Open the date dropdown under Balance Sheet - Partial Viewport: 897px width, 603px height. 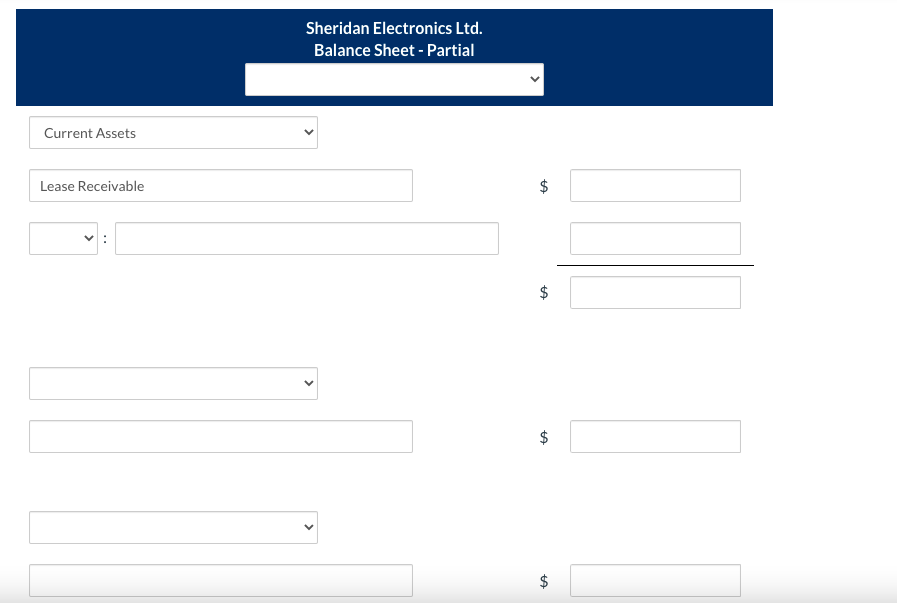[394, 80]
